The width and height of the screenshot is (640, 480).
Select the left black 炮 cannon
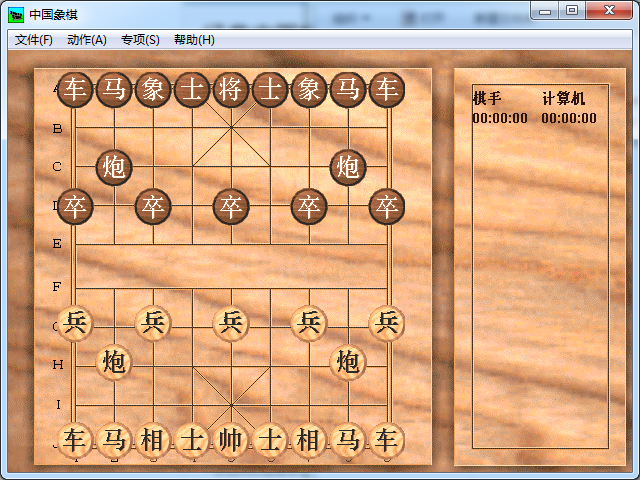[114, 167]
